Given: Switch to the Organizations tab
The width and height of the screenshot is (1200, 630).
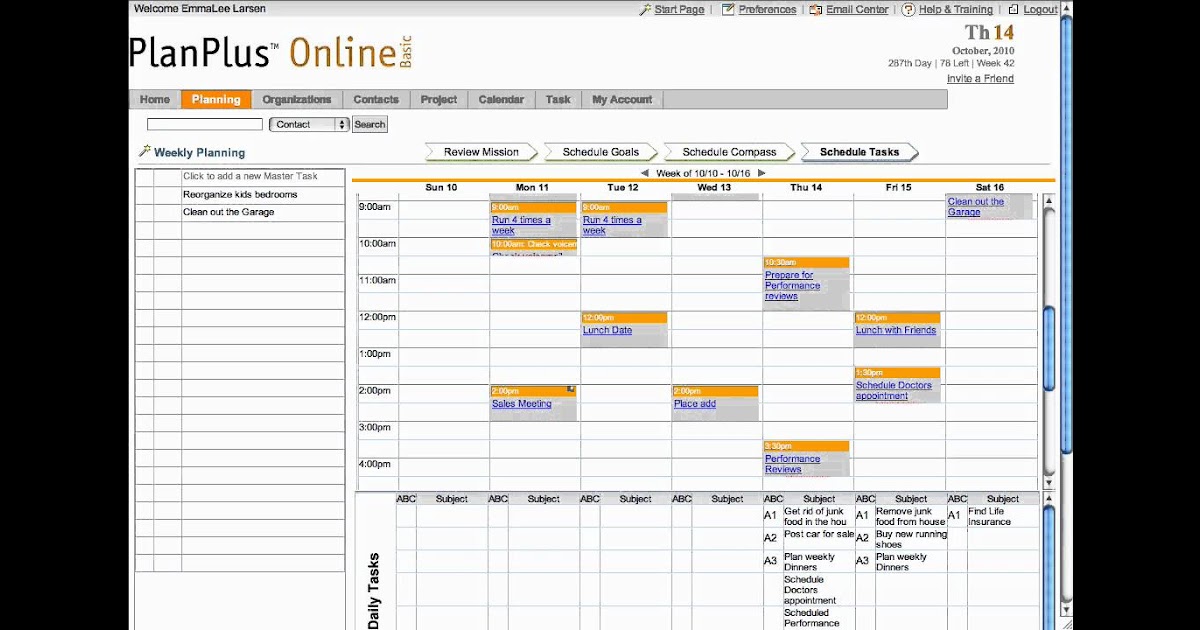Looking at the screenshot, I should click(297, 99).
